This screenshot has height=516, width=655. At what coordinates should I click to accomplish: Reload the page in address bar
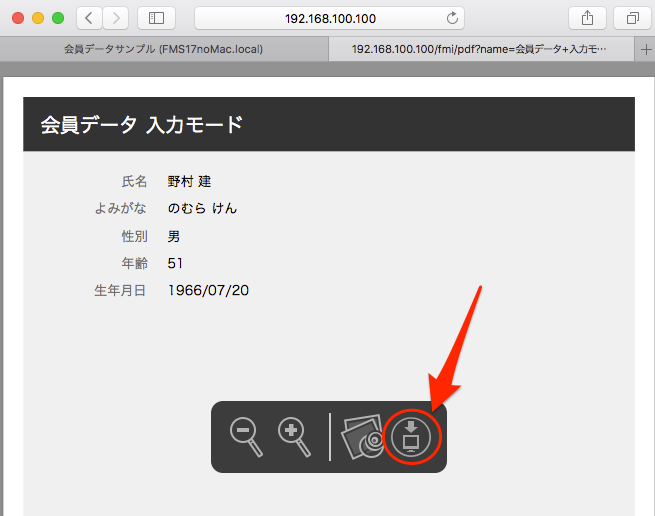click(452, 18)
